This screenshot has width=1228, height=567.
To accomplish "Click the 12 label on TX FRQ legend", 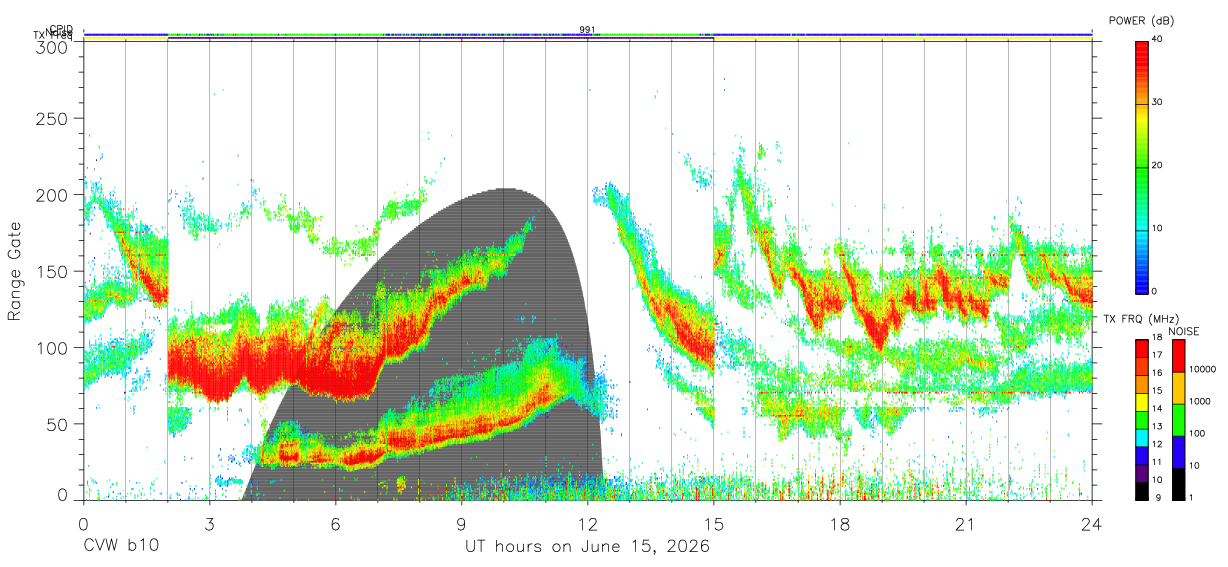I will 1157,444.
